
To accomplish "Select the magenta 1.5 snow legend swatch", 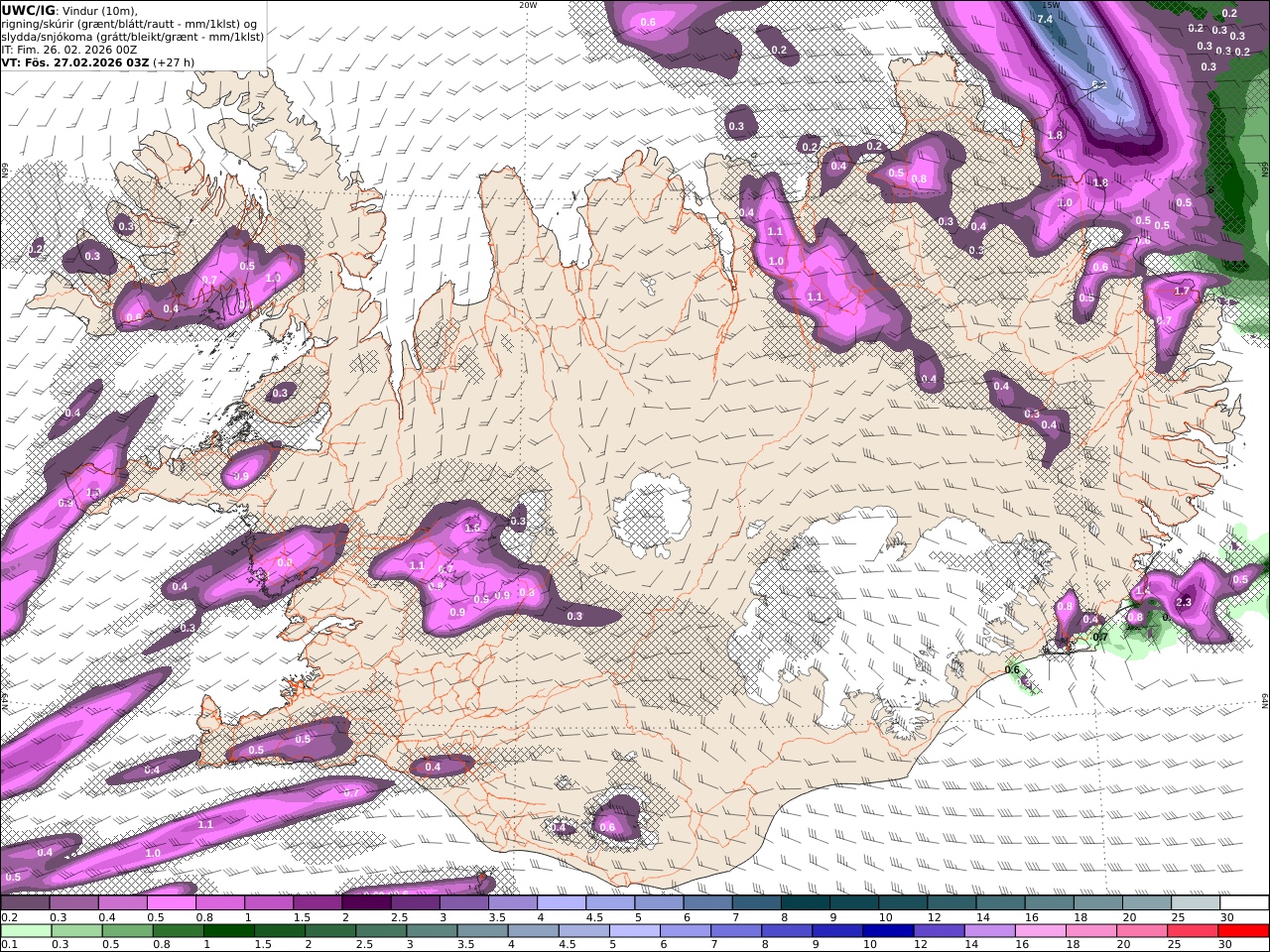I will point(317,903).
